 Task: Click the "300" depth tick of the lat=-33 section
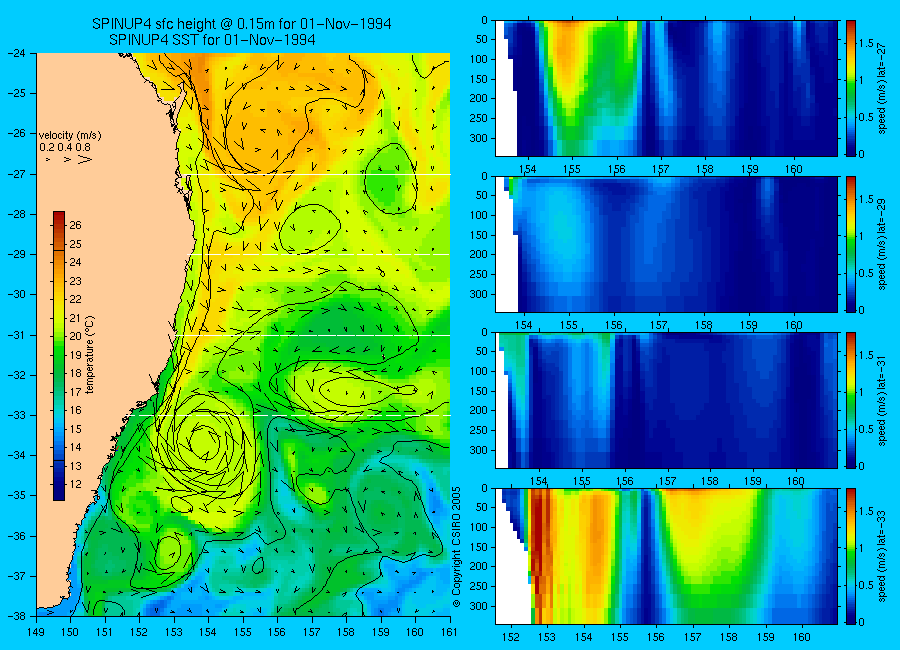pyautogui.click(x=479, y=606)
